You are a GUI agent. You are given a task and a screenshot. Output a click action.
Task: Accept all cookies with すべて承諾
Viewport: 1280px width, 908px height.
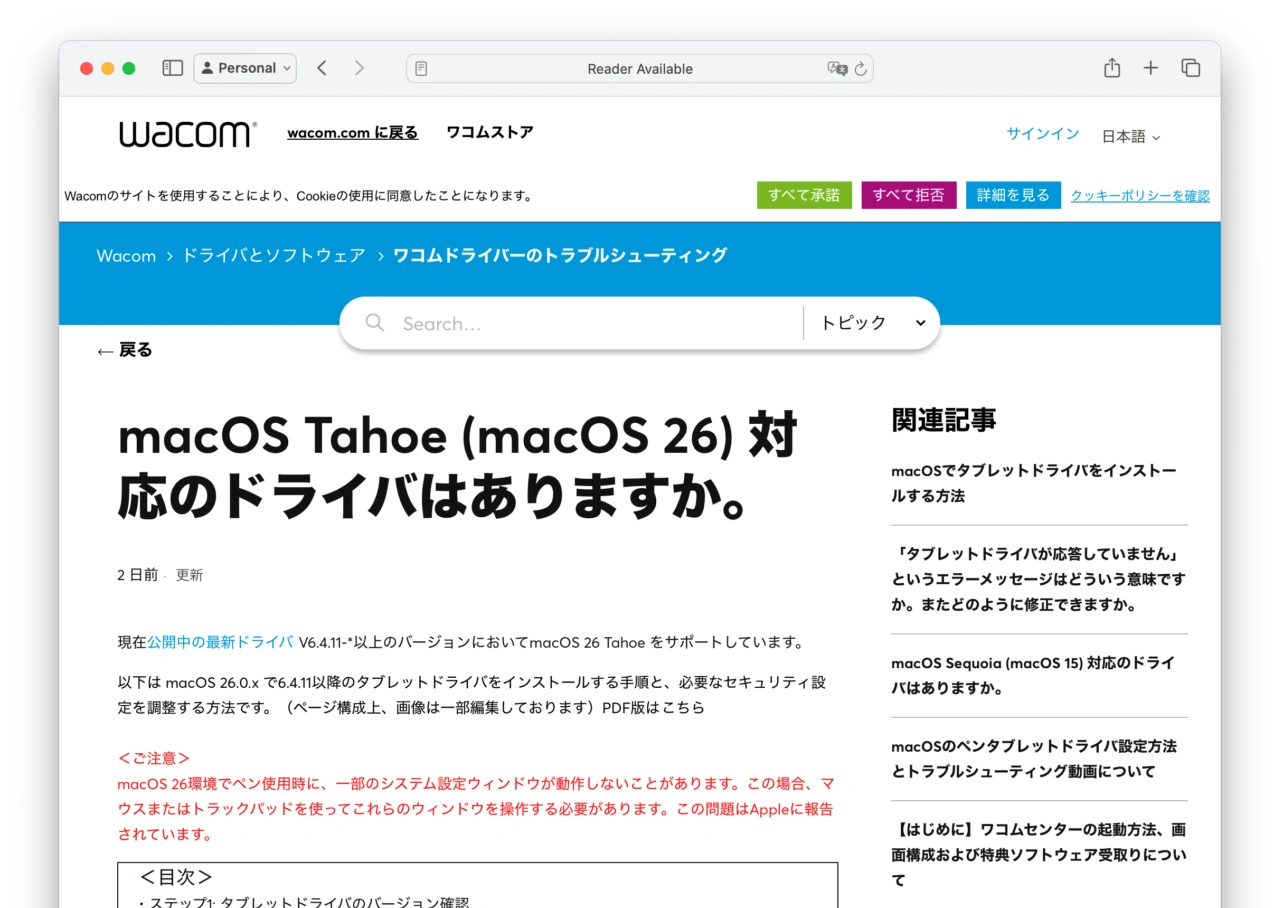click(804, 195)
